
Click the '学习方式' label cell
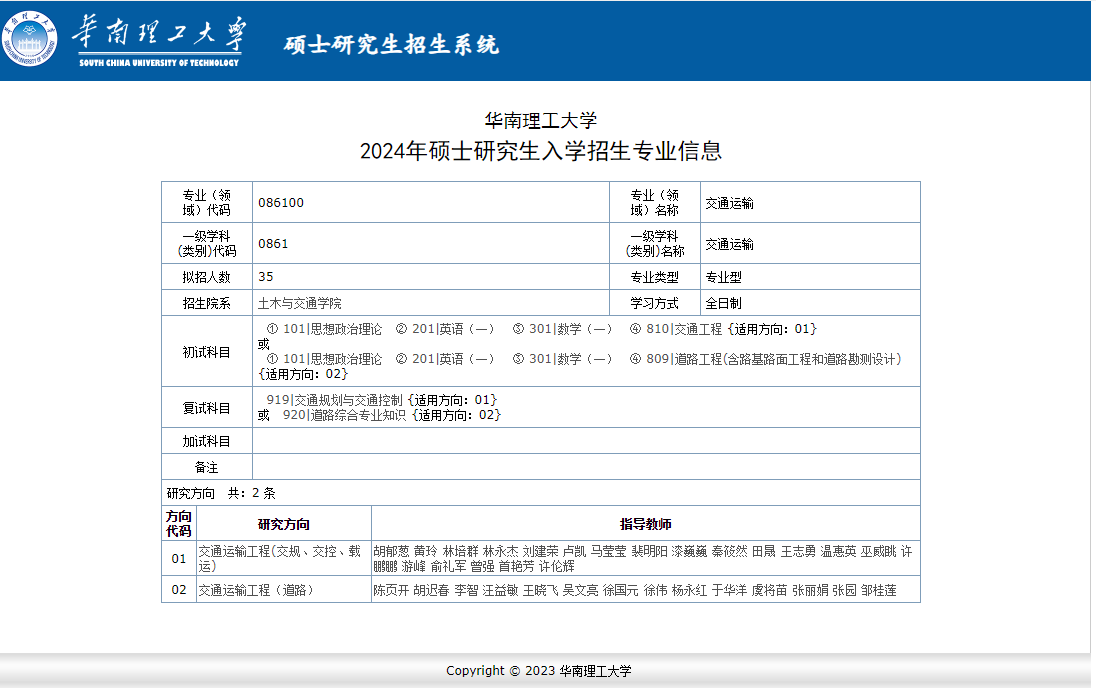coord(655,303)
